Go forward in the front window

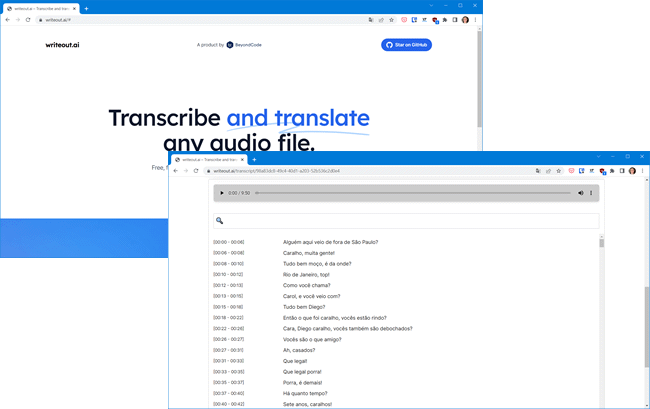(x=186, y=171)
